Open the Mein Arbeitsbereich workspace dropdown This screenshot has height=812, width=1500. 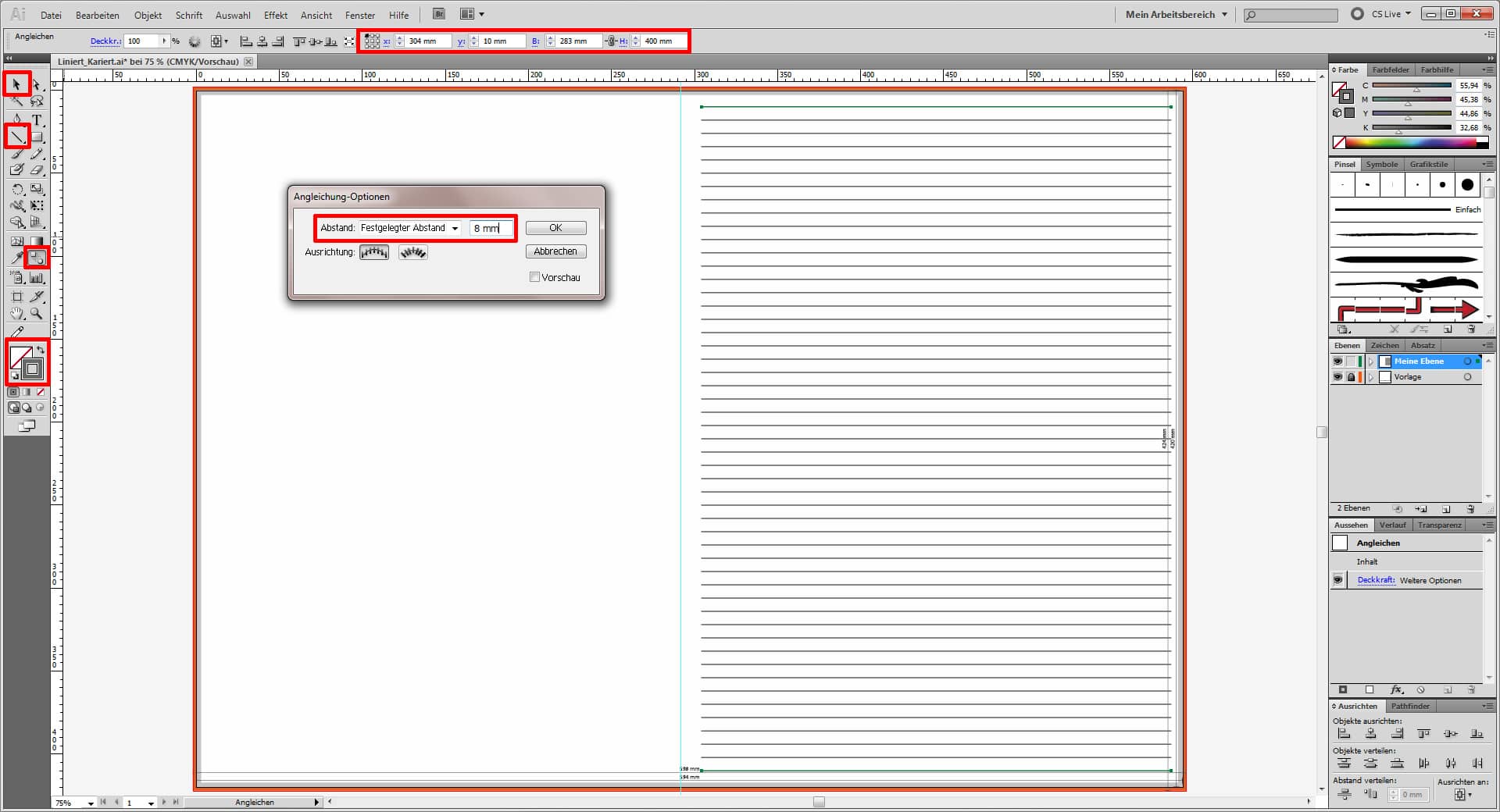pos(1177,14)
